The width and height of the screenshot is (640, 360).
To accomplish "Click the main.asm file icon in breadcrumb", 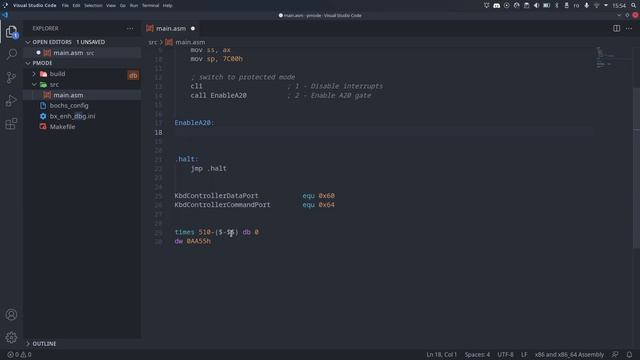I will [x=169, y=42].
